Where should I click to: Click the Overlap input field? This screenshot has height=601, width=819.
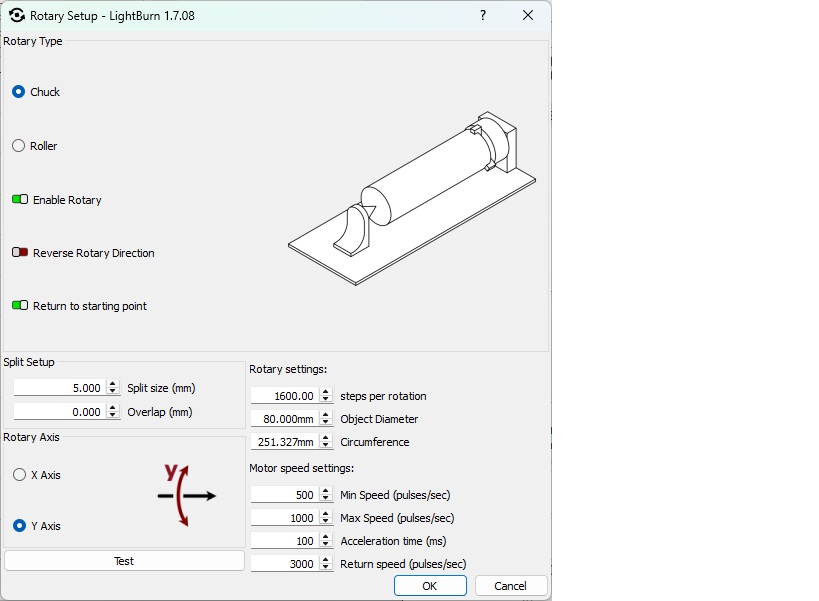(60, 412)
